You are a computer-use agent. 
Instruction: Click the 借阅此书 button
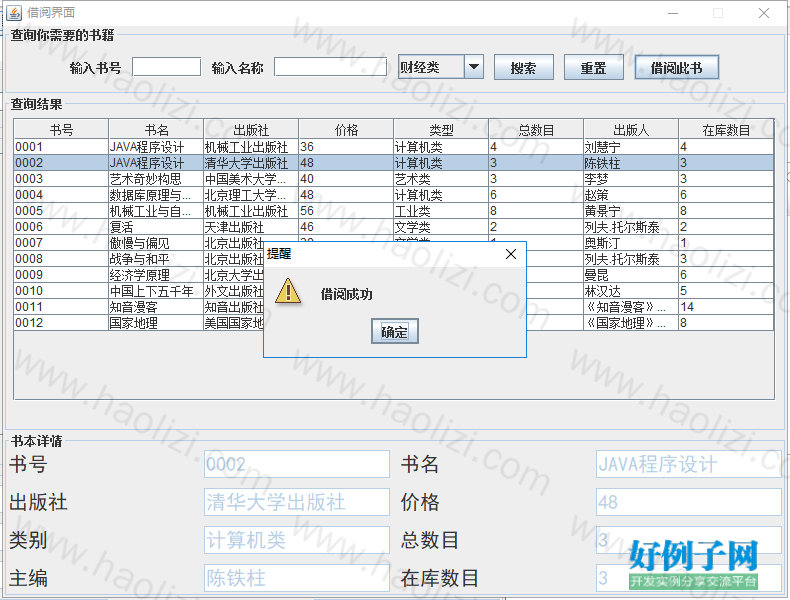coord(677,68)
